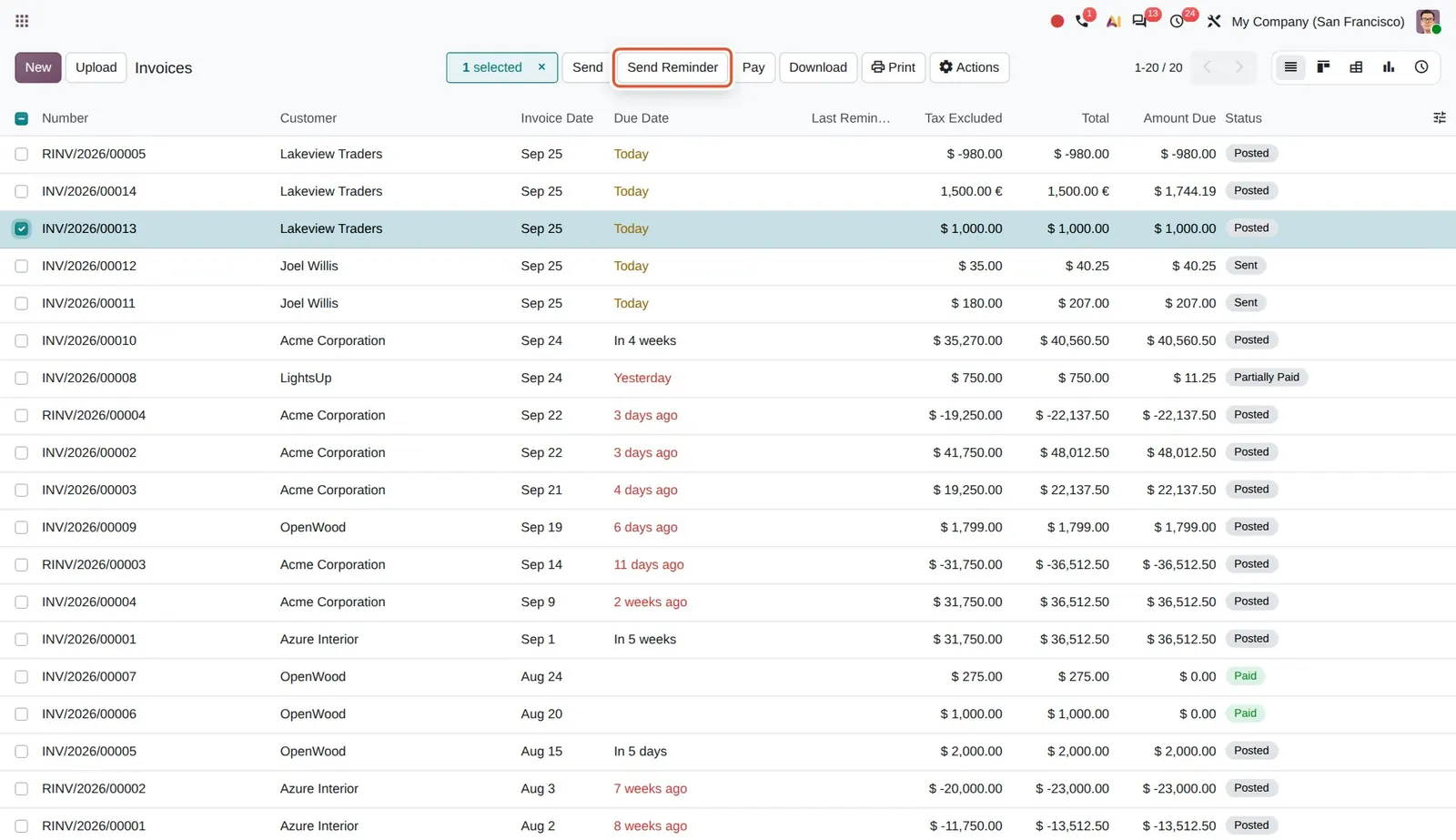Sort by the Last Reminder column header
1456x840 pixels.
point(851,118)
